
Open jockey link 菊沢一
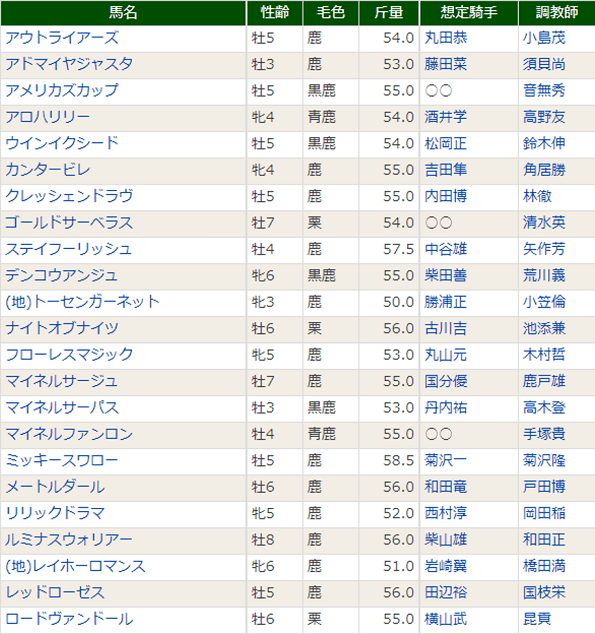click(x=446, y=461)
